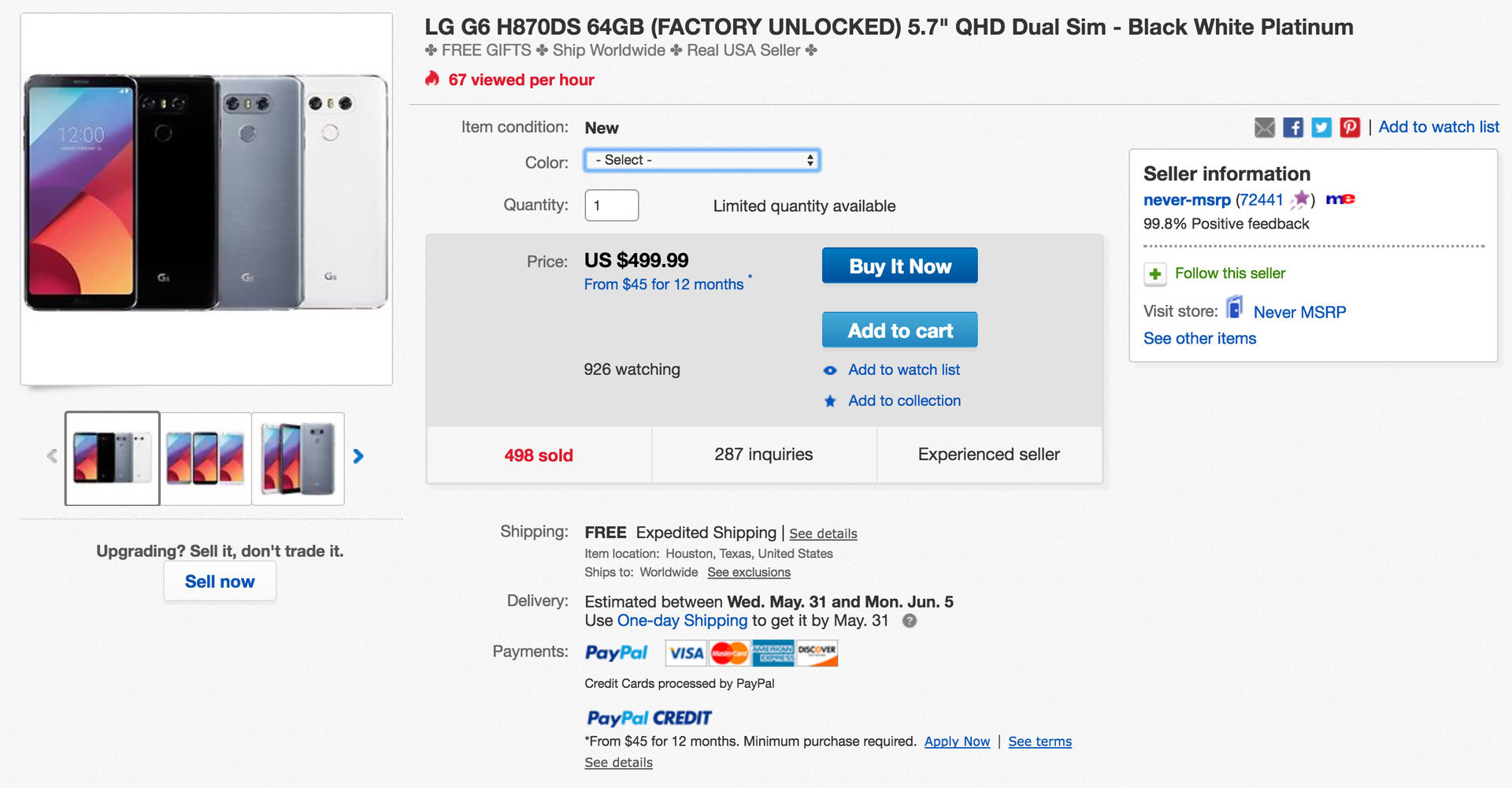Click the Never MSRP store icon
The width and height of the screenshot is (1512, 788).
[1235, 308]
